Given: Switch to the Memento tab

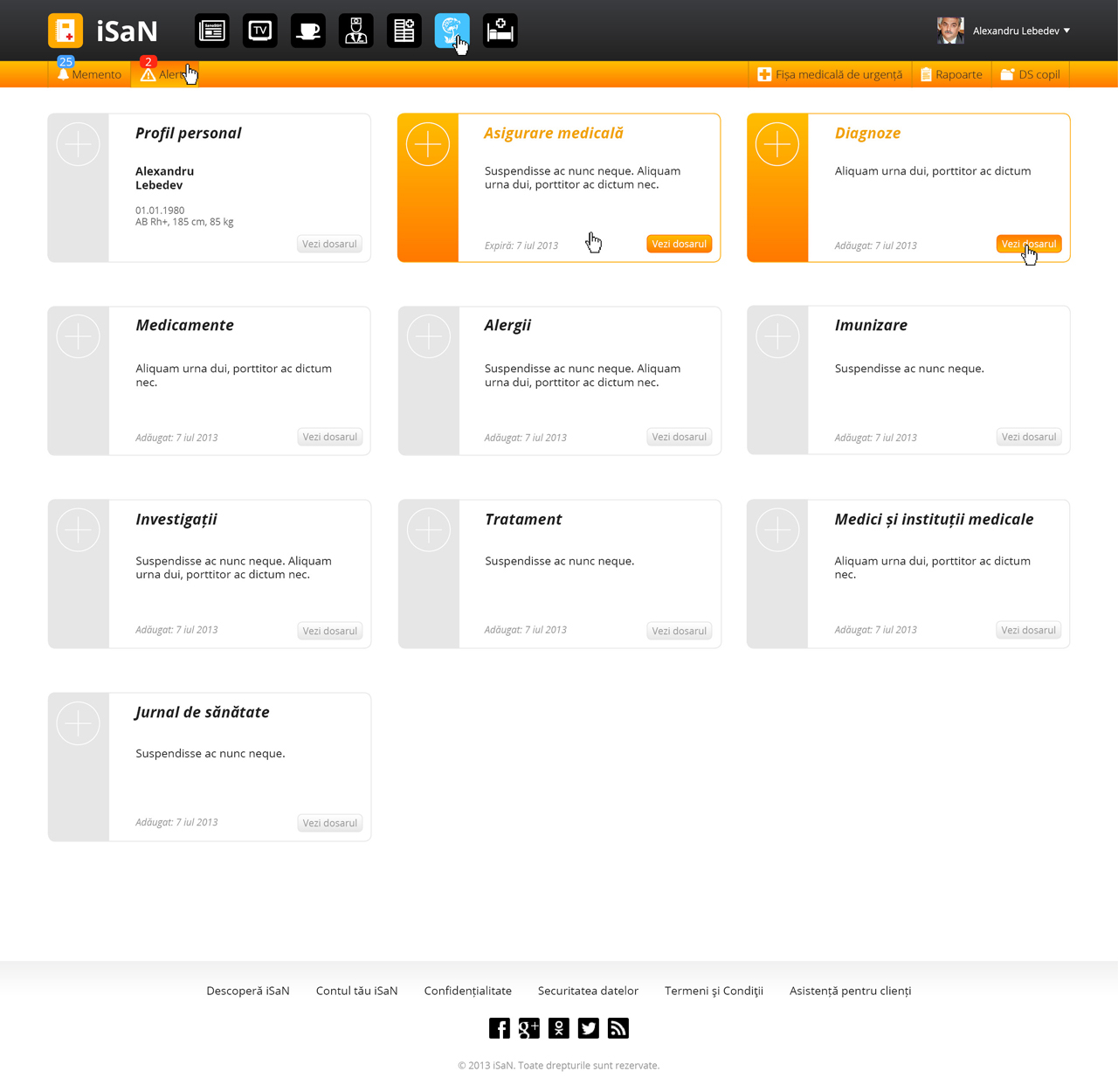Looking at the screenshot, I should pos(90,74).
